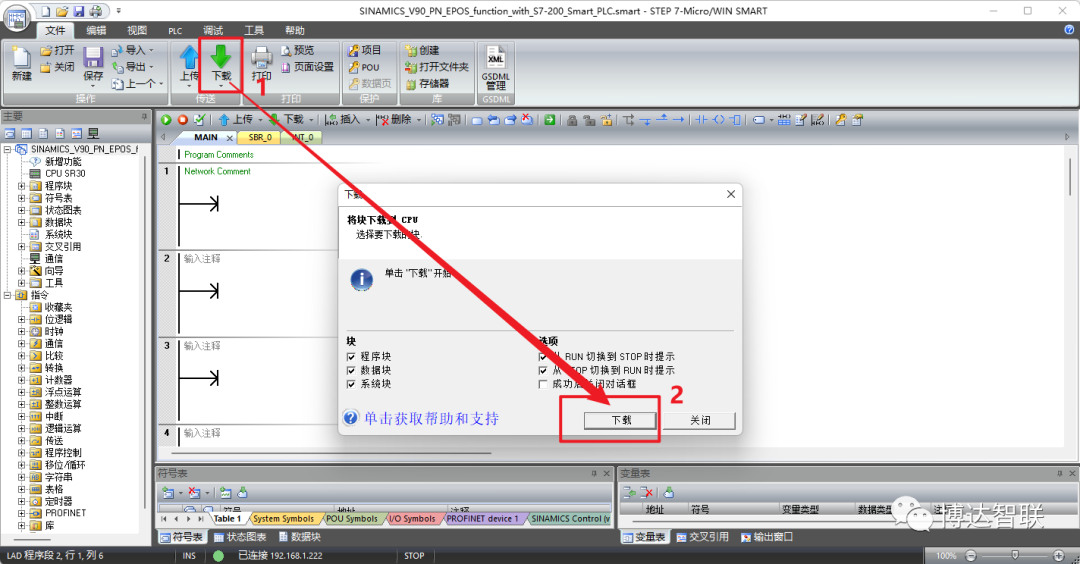
Task: Open the GSDML management XML icon
Action: [495, 58]
